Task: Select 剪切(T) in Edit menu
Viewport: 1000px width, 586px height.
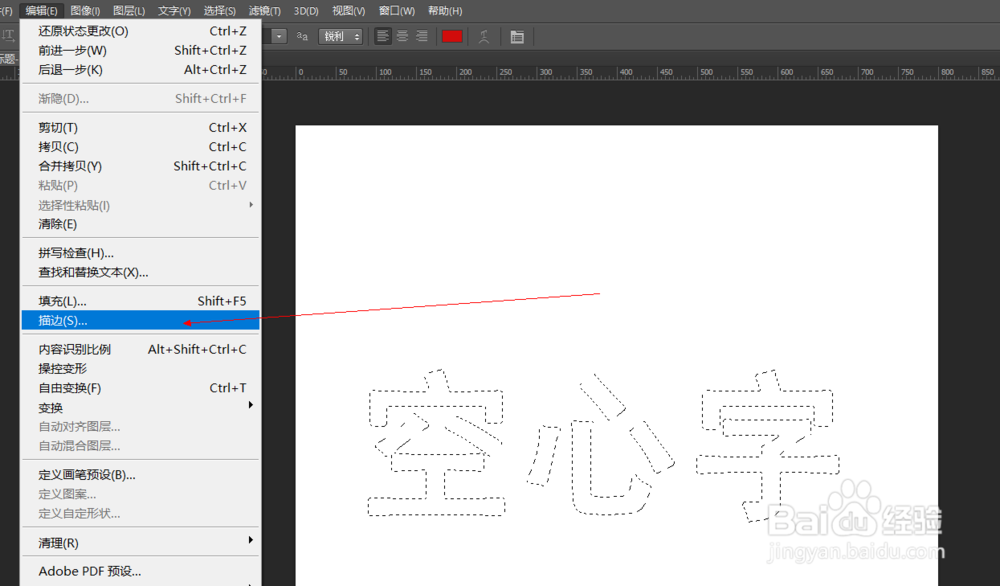Action: 140,128
